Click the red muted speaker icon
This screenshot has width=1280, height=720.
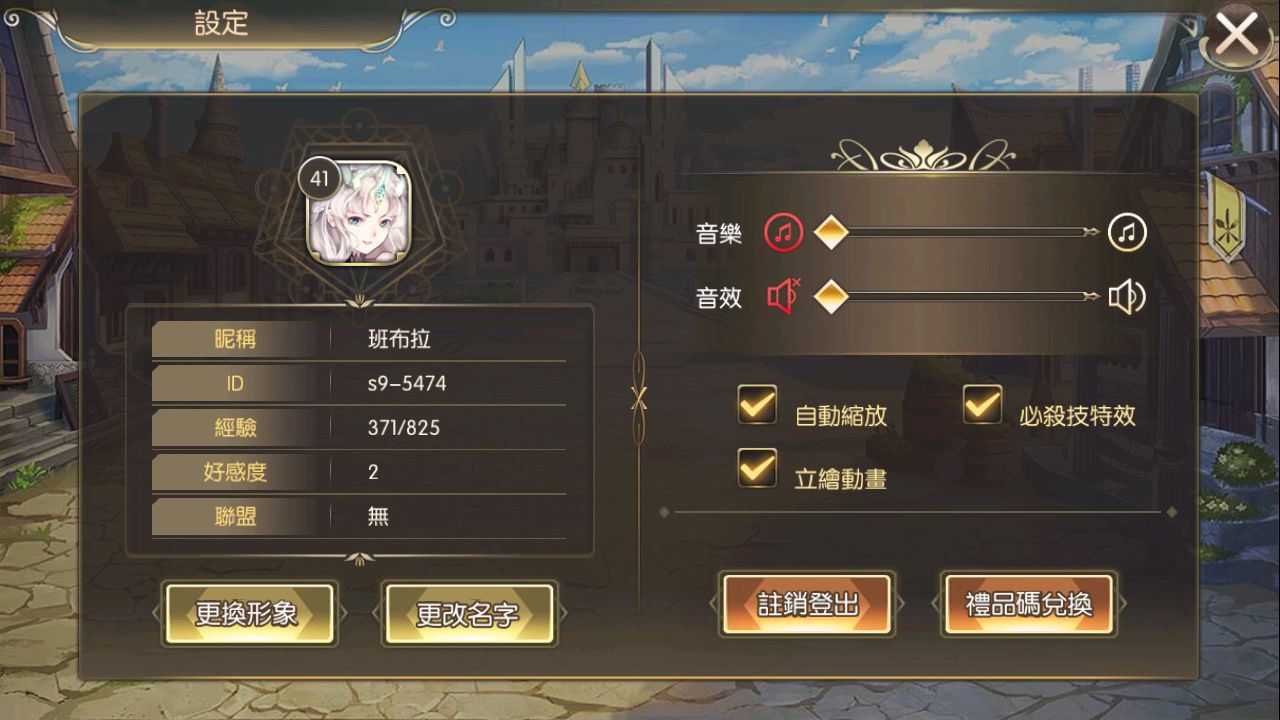[x=784, y=296]
